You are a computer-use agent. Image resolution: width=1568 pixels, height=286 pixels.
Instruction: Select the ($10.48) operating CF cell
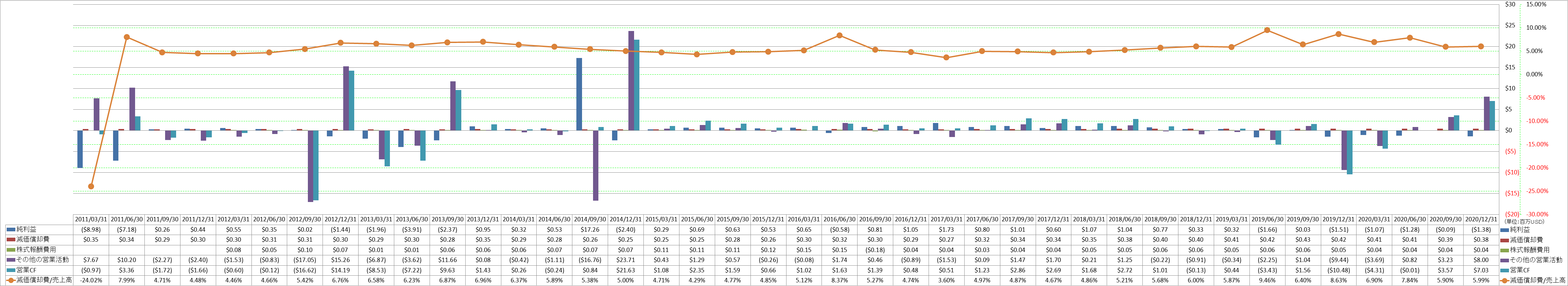[1339, 270]
